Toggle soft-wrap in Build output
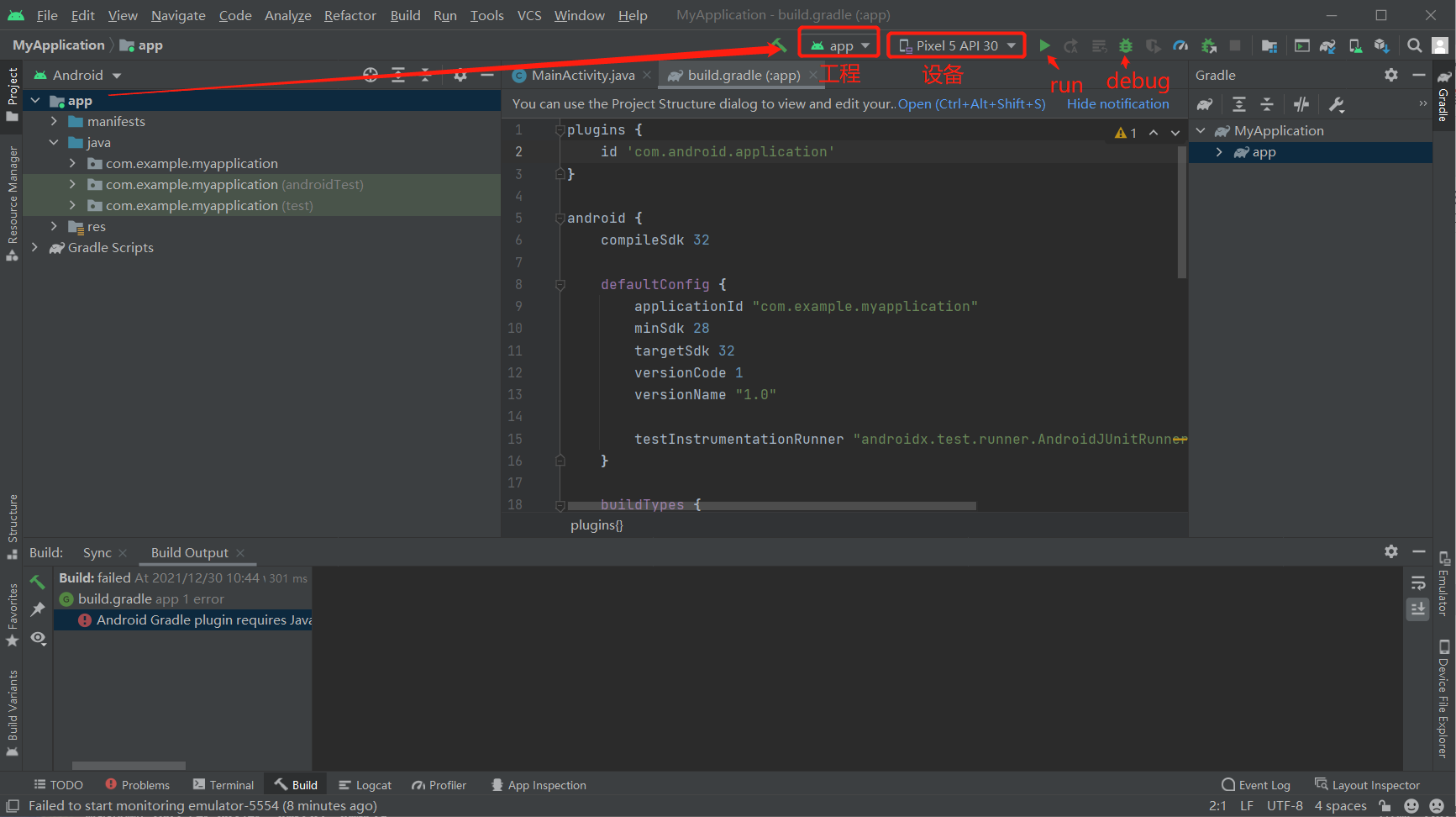This screenshot has width=1456, height=817. coord(1418,582)
